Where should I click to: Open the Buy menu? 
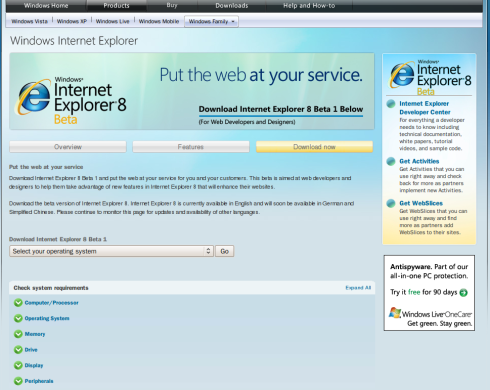(172, 6)
